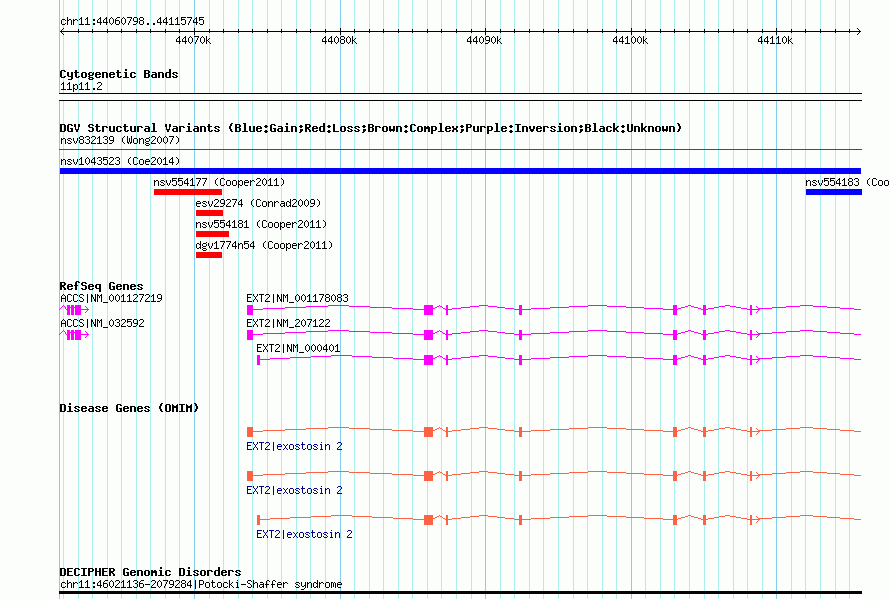Click the 44090k ruler tick label
890x599 pixels.
pos(484,40)
